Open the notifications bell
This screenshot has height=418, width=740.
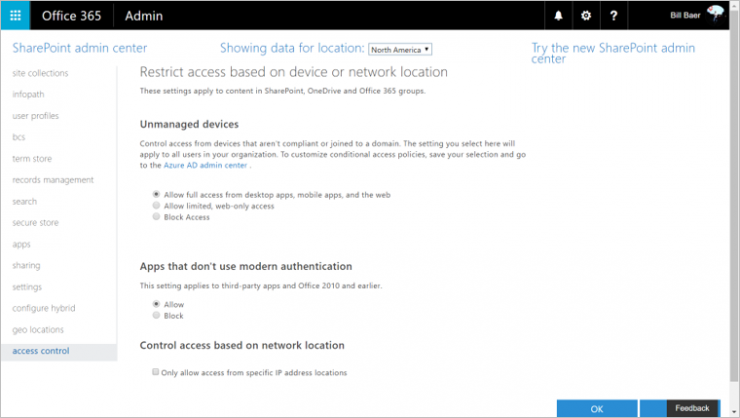click(x=558, y=16)
